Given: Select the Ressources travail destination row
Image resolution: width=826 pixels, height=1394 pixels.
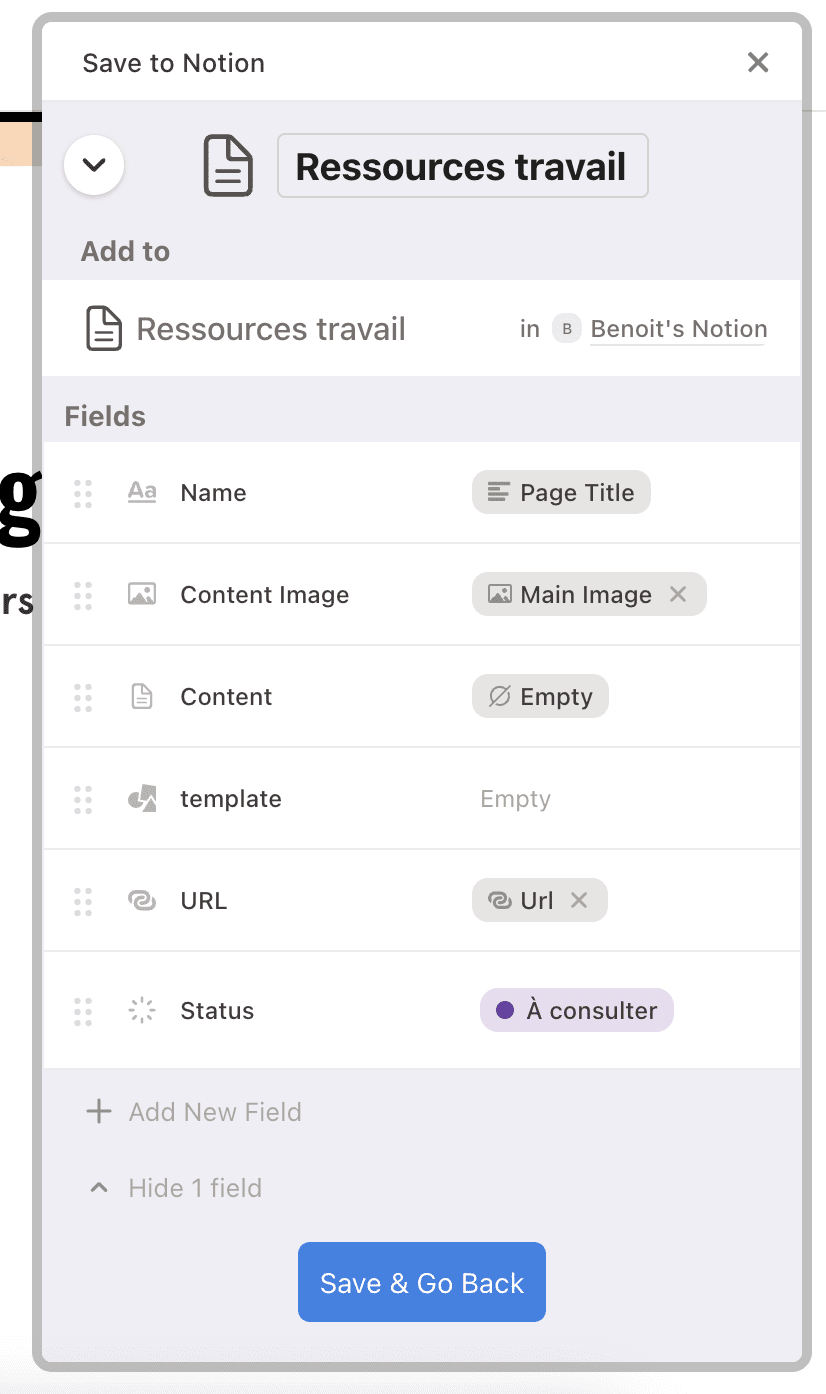Looking at the screenshot, I should (421, 328).
